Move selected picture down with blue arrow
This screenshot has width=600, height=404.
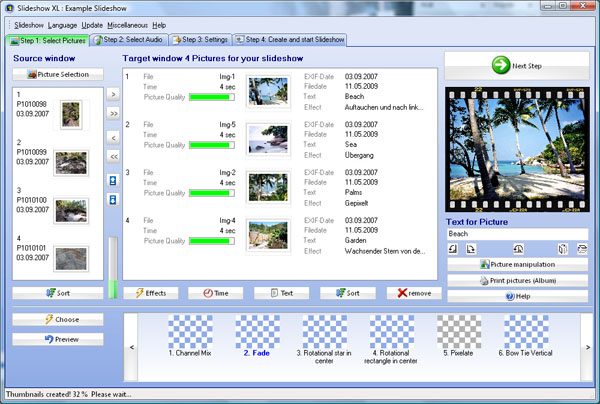[113, 200]
